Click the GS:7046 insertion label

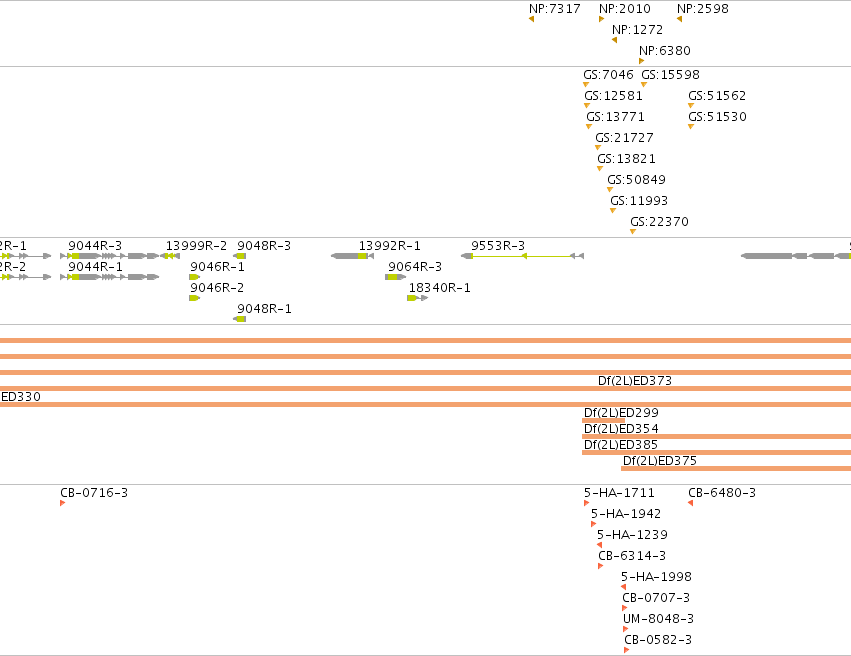pyautogui.click(x=608, y=75)
